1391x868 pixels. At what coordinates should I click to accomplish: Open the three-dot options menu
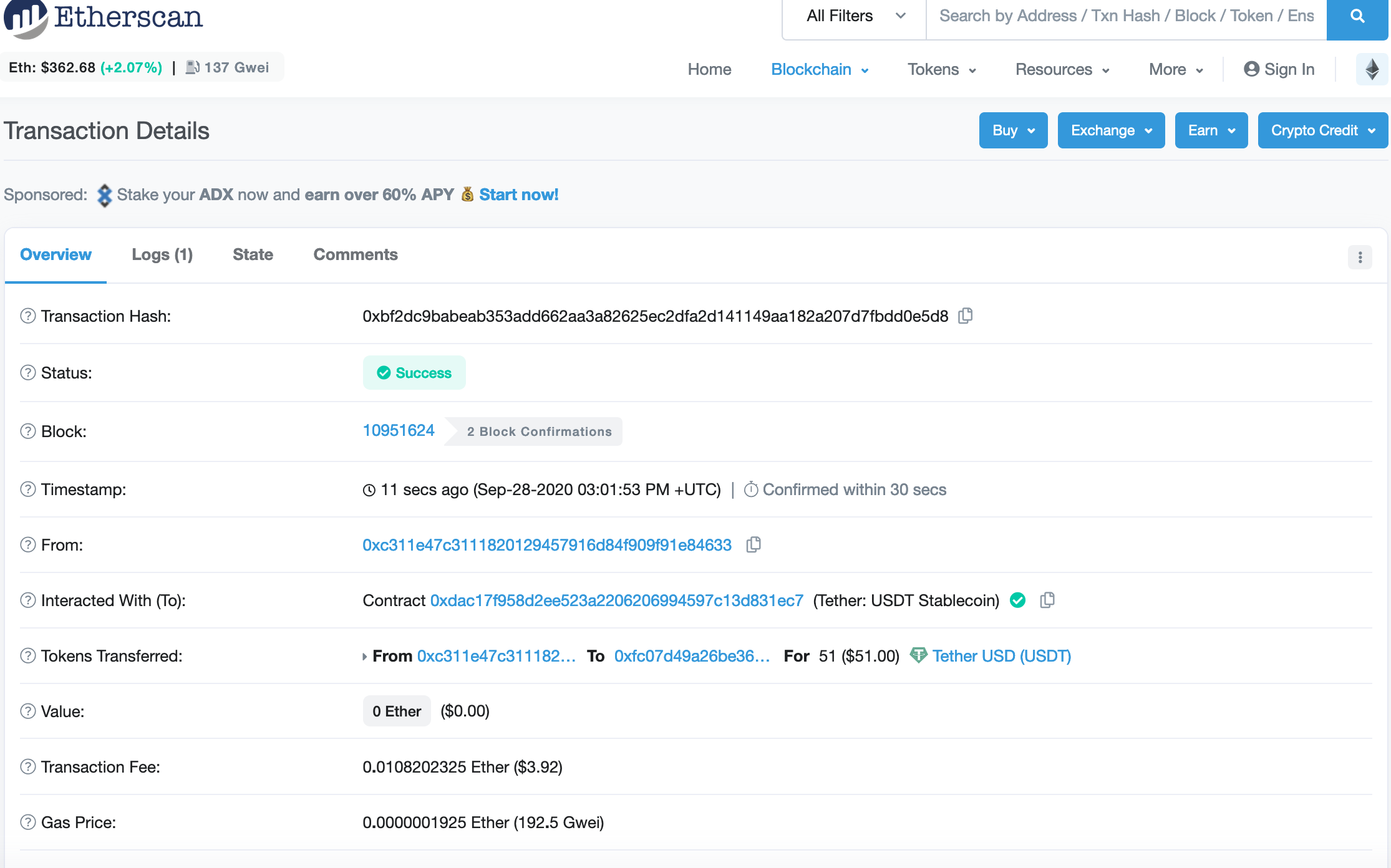[x=1360, y=257]
